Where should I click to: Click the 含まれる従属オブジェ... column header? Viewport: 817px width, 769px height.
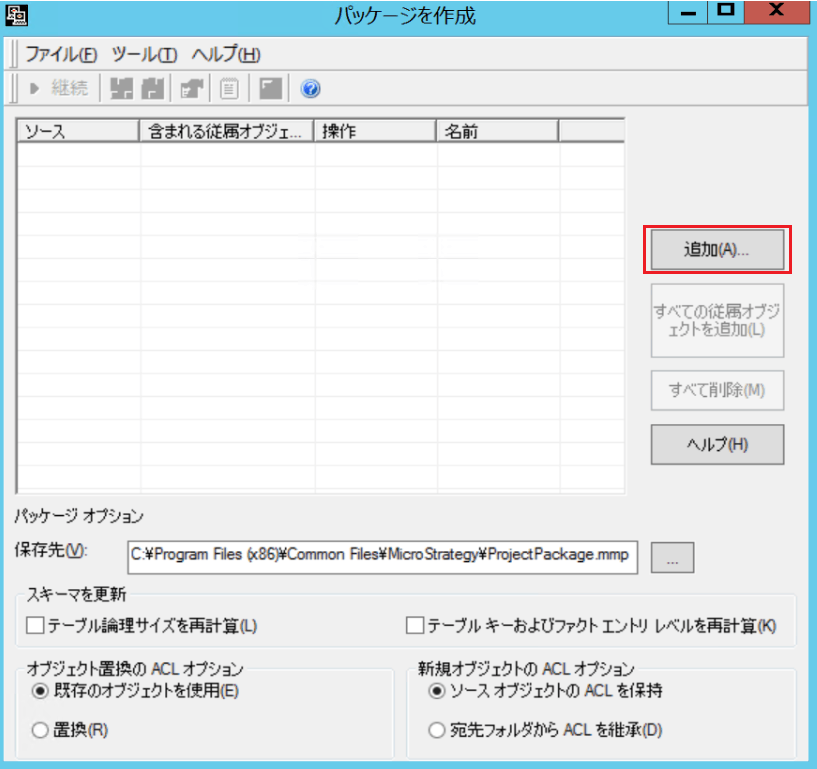tap(227, 131)
